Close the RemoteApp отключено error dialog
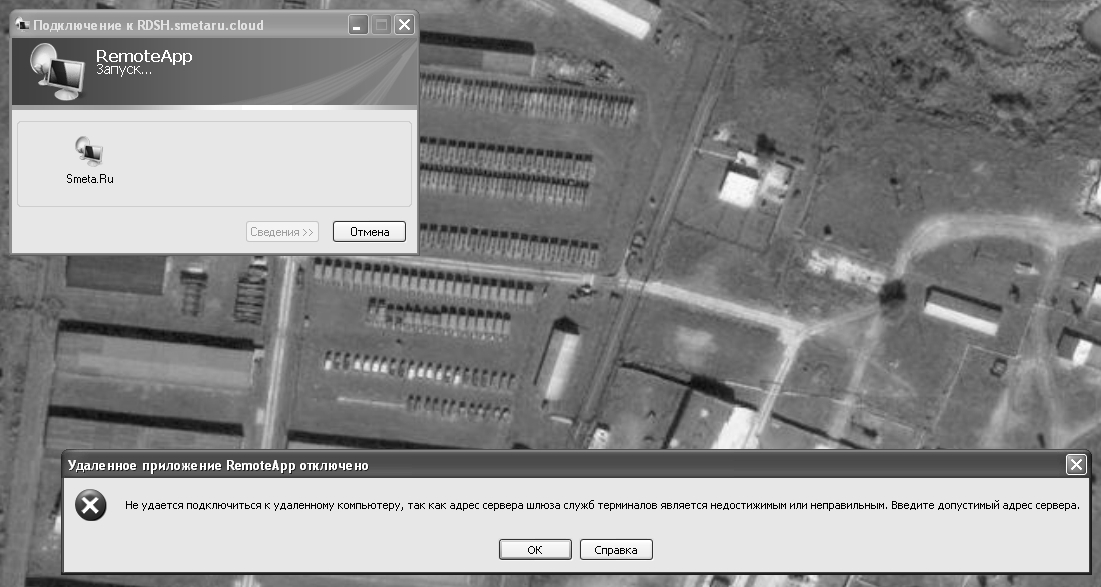This screenshot has width=1101, height=587. tap(1076, 464)
